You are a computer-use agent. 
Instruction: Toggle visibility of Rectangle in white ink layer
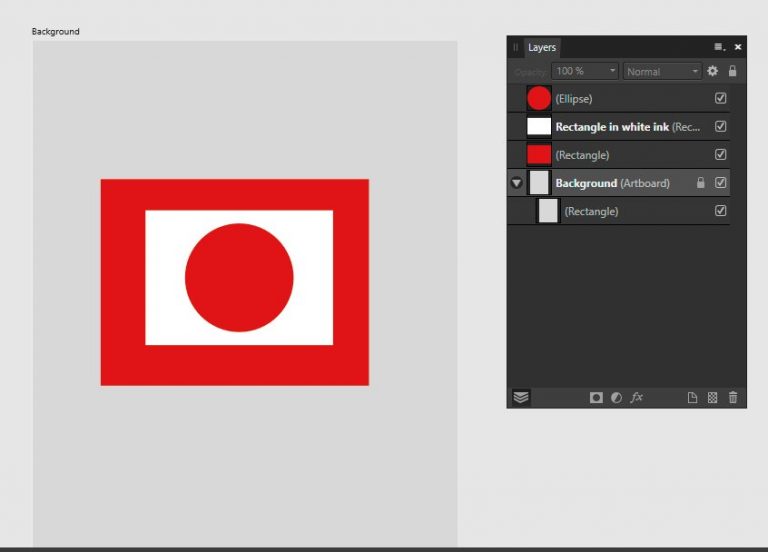(x=720, y=127)
